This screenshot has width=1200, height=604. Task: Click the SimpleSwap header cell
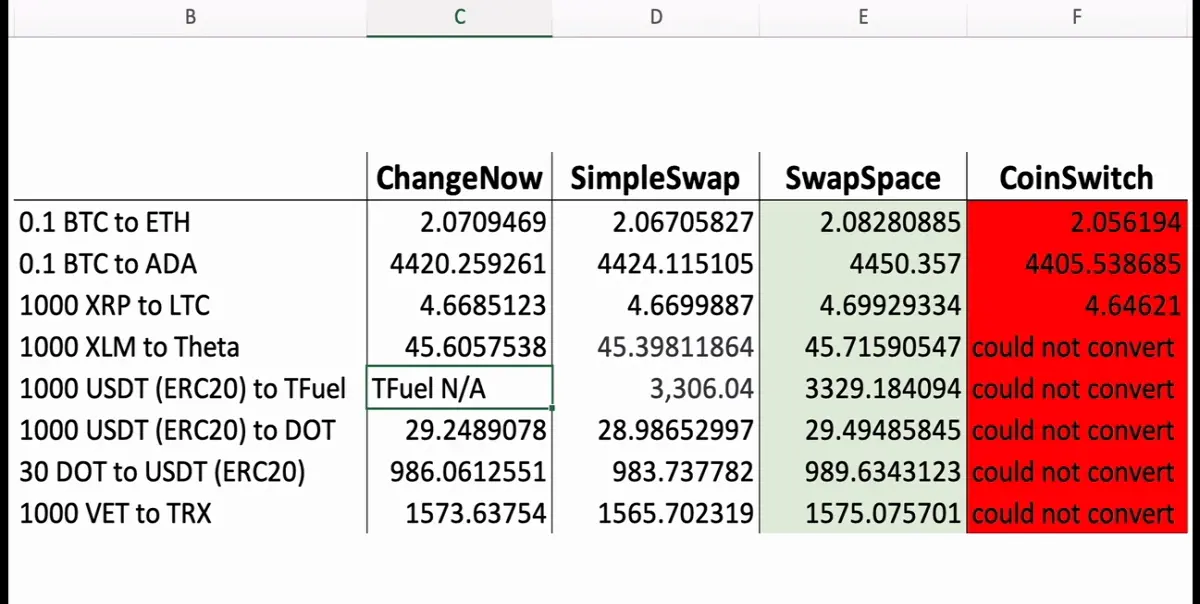point(655,177)
